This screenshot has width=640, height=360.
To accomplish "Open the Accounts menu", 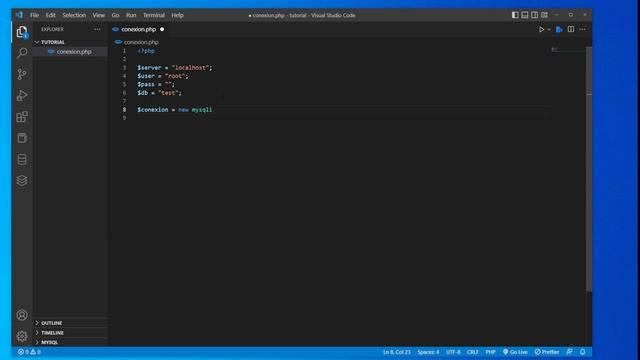I will 22,315.
